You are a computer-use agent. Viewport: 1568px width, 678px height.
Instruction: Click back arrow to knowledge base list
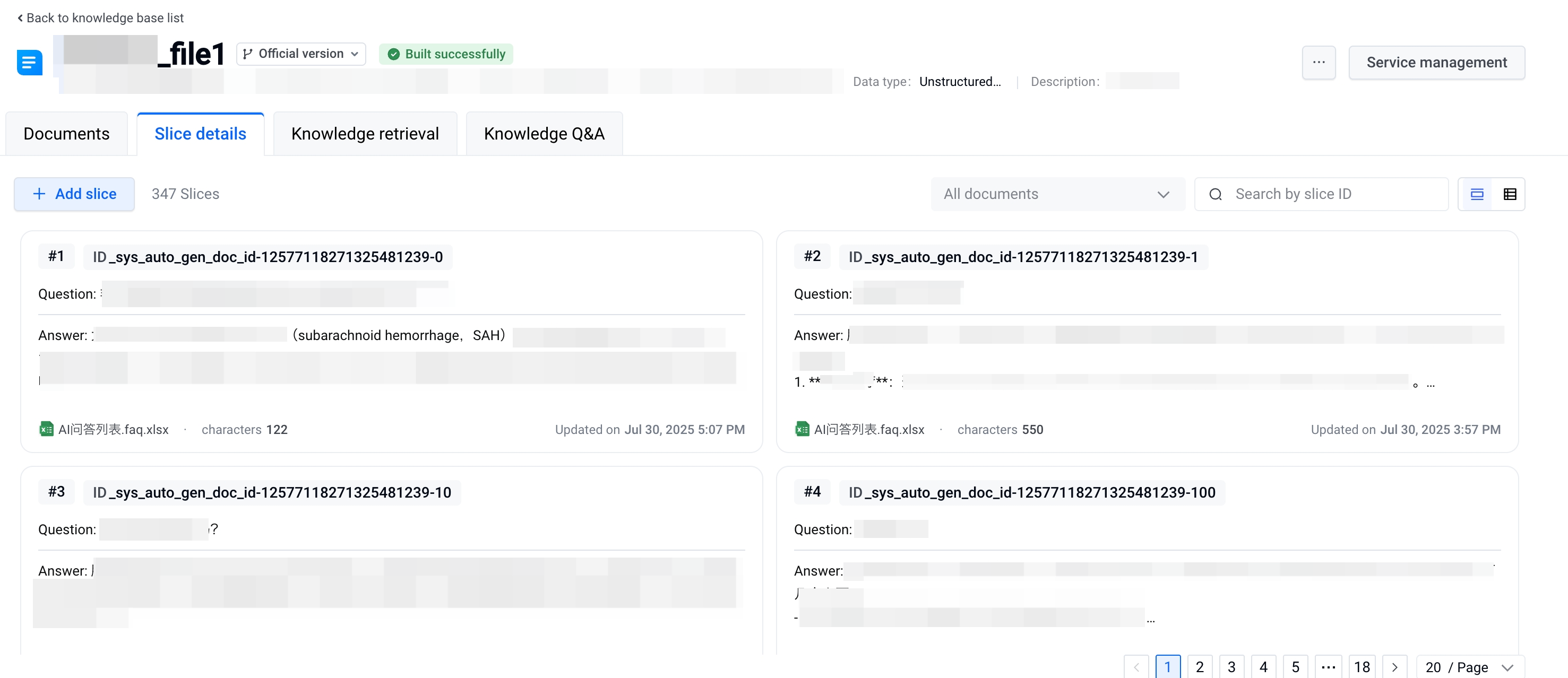pos(21,18)
